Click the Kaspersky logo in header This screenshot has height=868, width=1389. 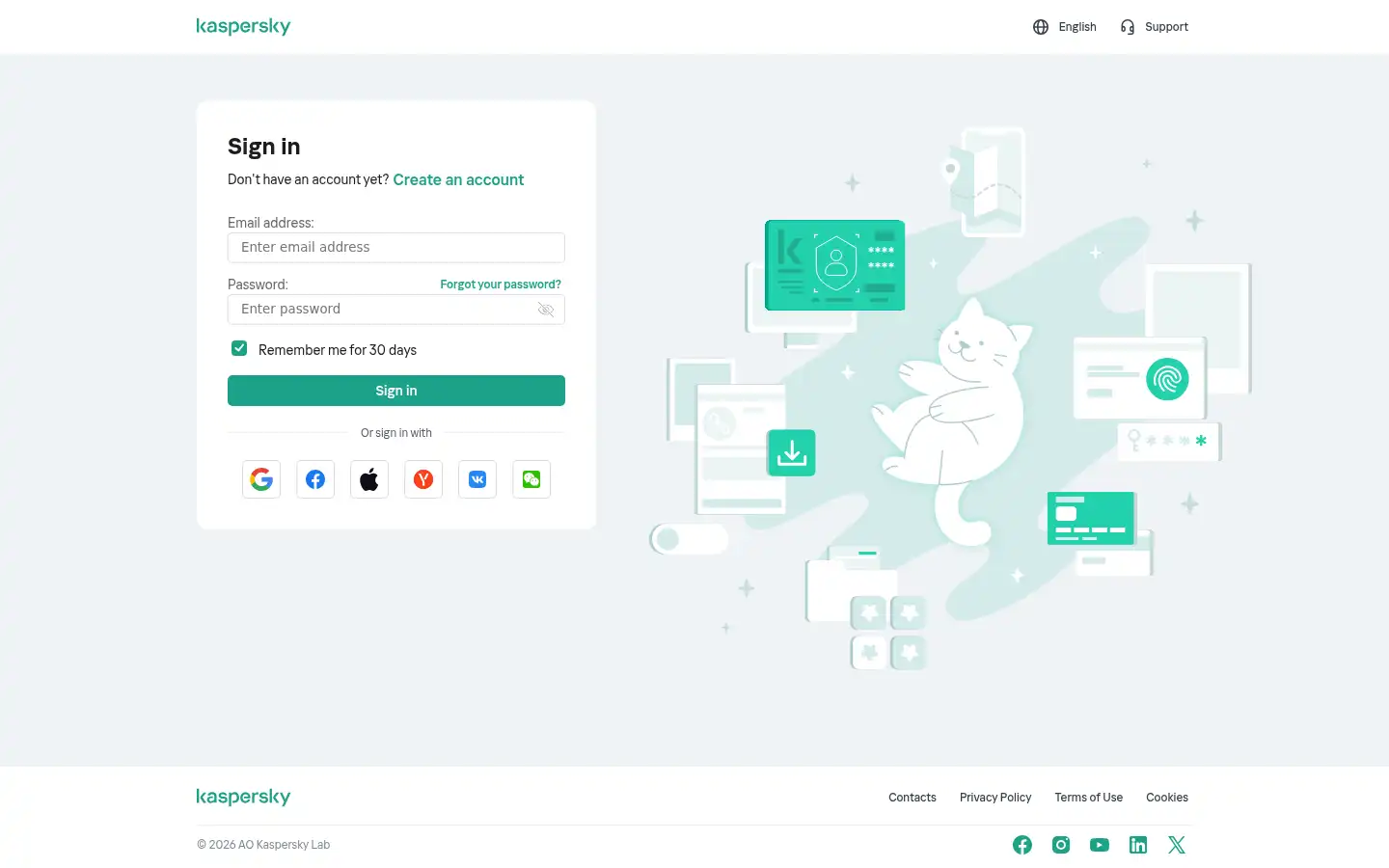243,26
